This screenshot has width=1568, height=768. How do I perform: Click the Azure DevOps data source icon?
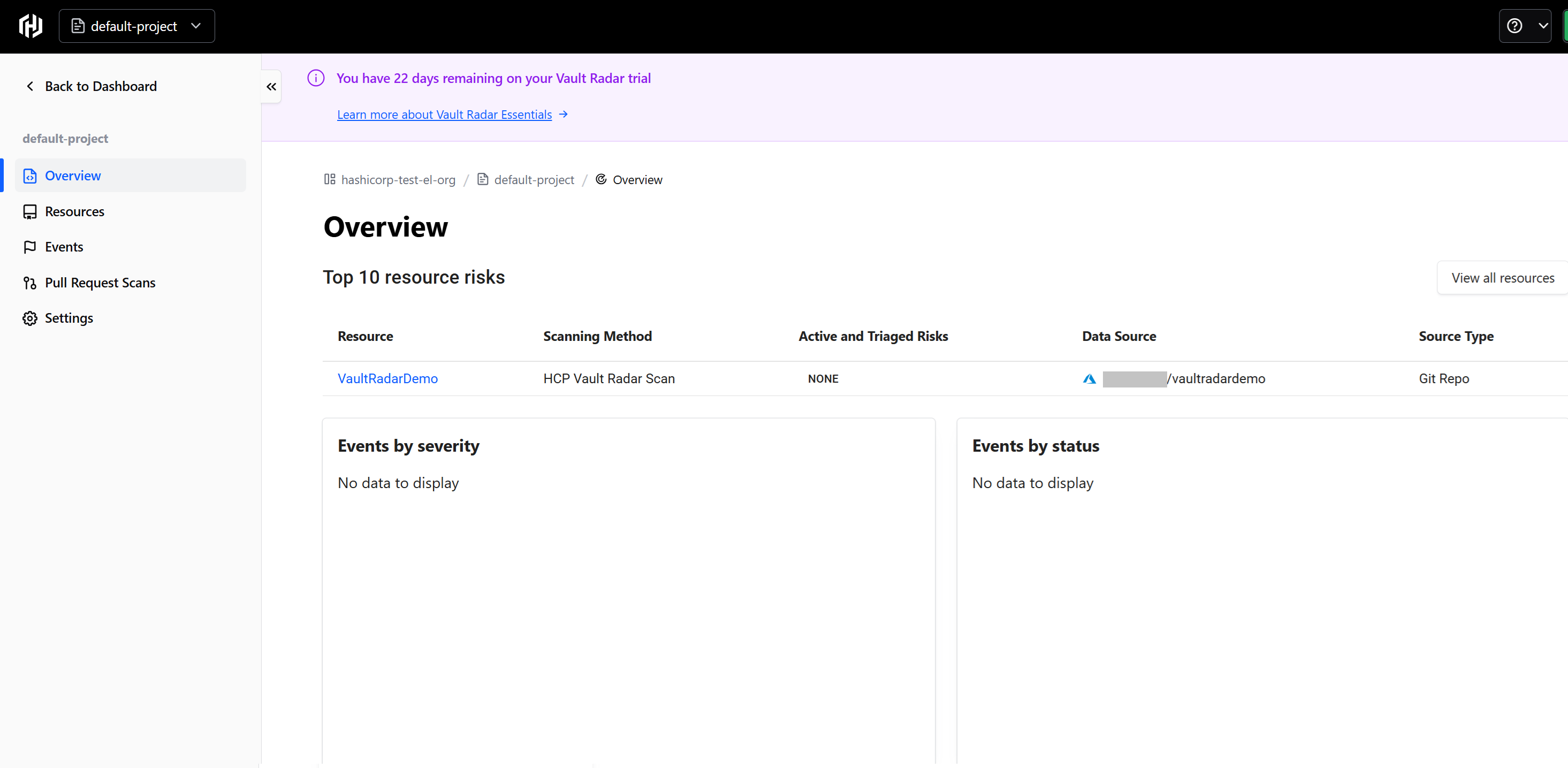coord(1089,379)
